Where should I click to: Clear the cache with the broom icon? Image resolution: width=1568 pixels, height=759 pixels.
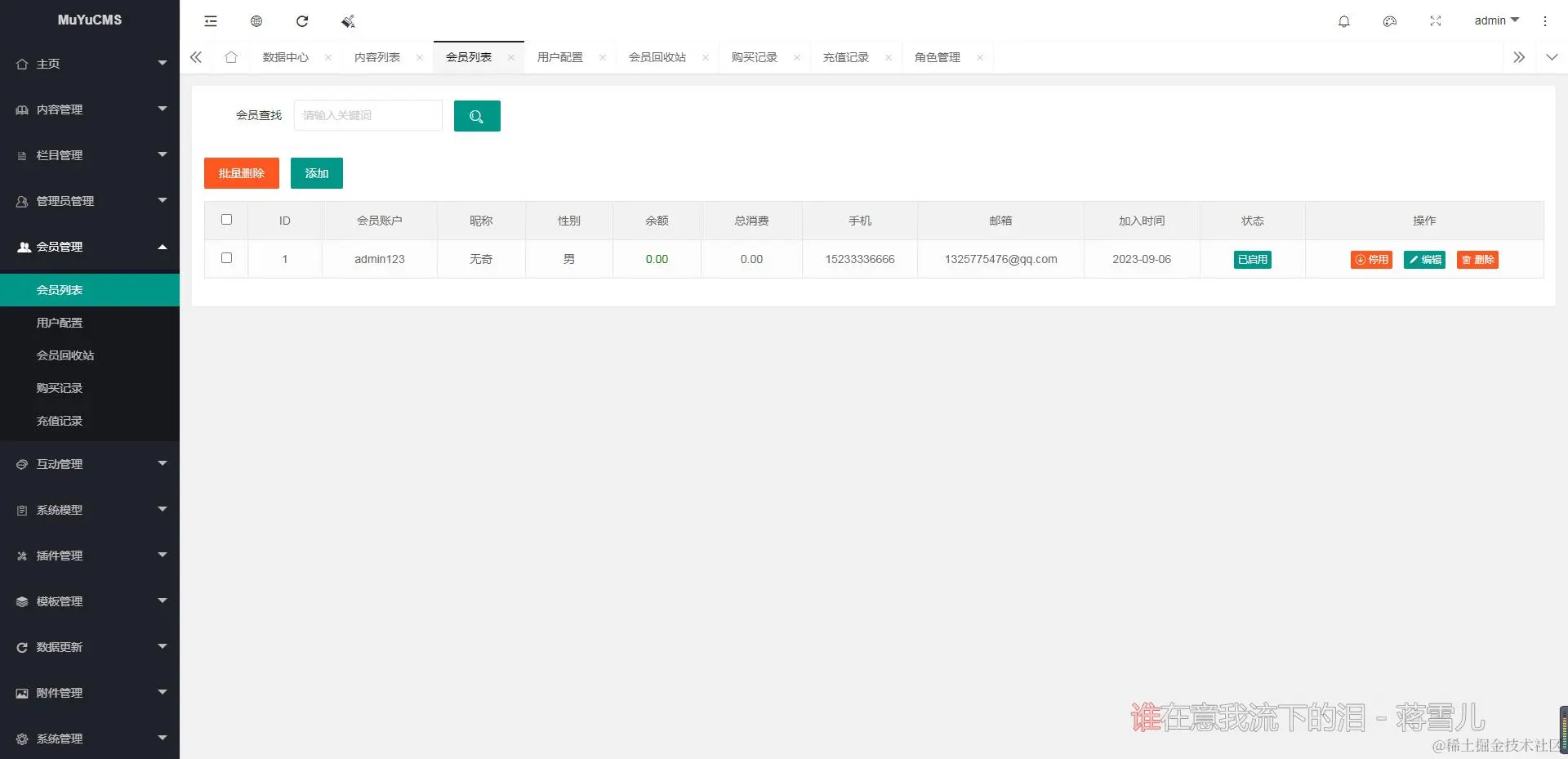pyautogui.click(x=347, y=21)
